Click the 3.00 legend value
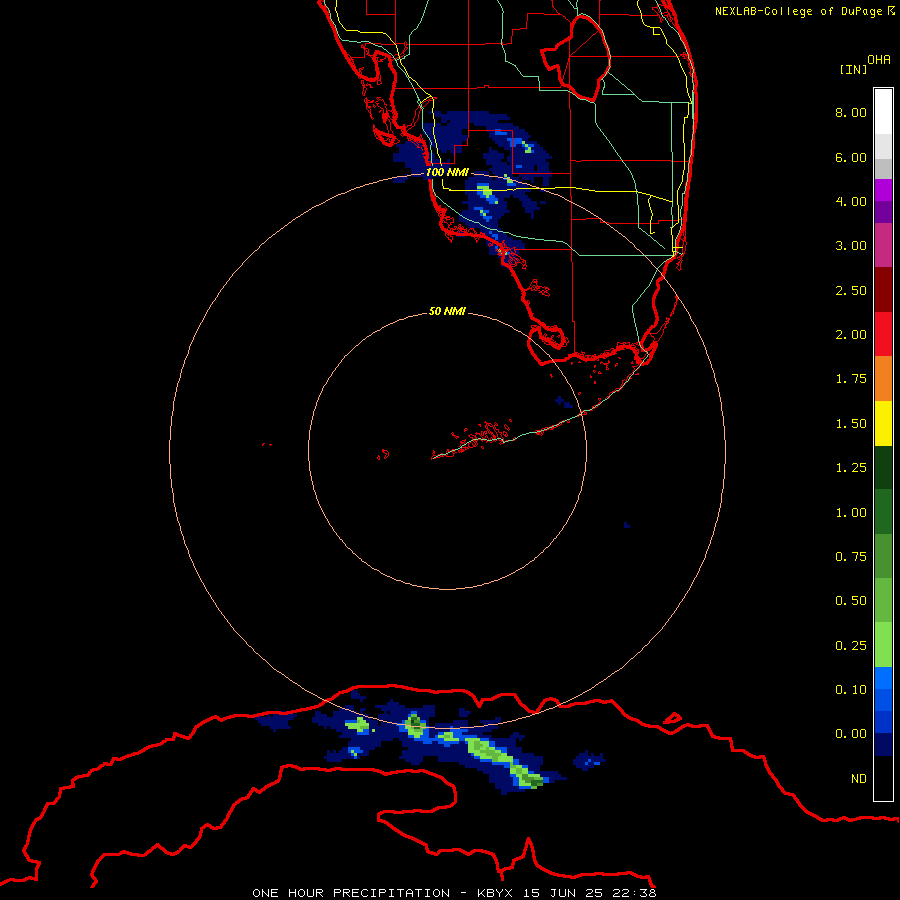This screenshot has height=900, width=900. coord(851,246)
